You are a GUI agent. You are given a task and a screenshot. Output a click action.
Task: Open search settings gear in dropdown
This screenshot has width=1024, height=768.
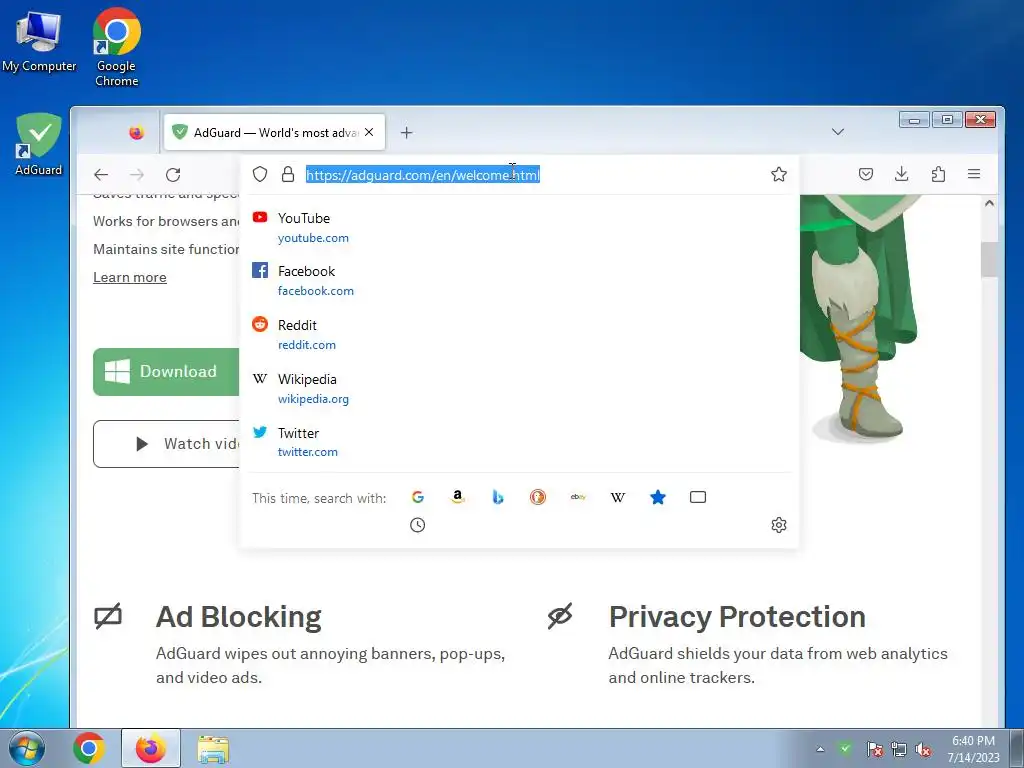click(x=778, y=525)
